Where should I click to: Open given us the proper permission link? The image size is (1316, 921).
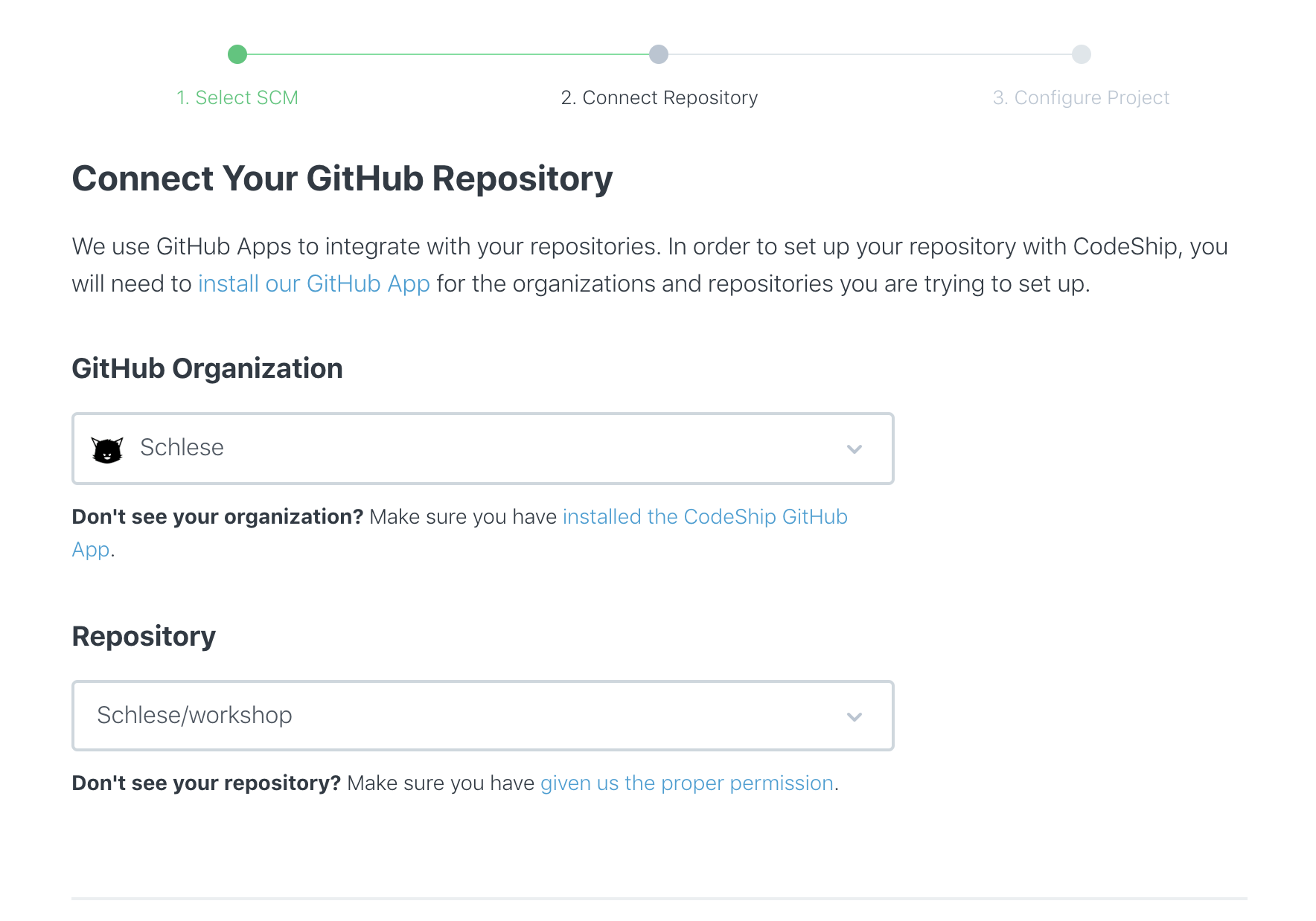(x=687, y=783)
